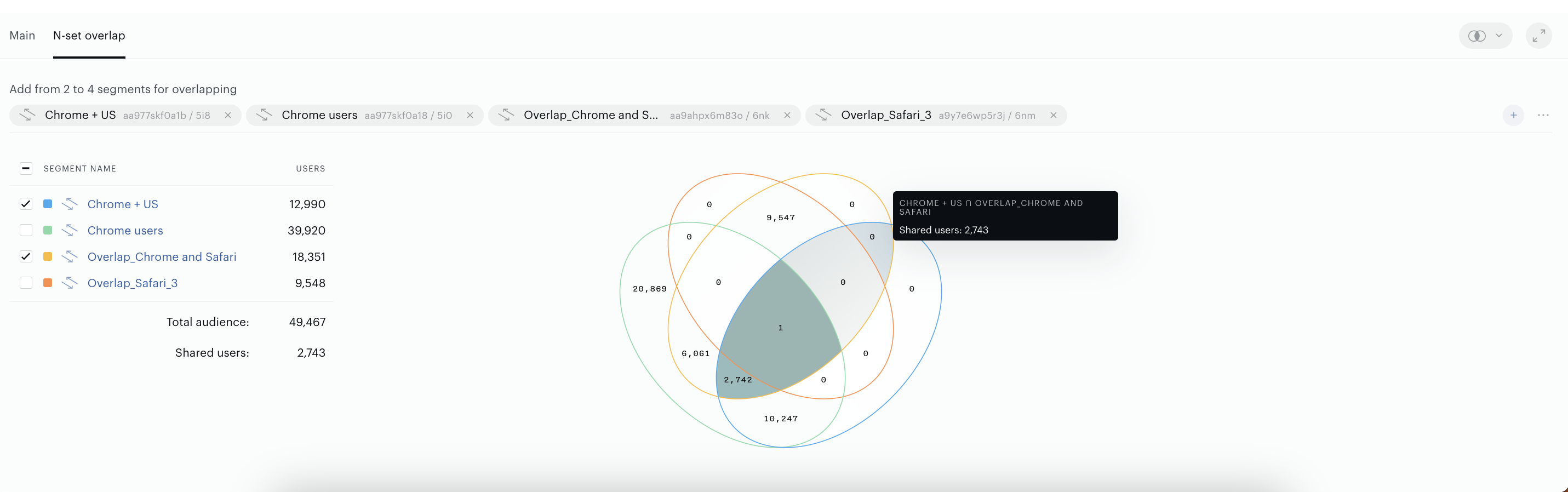Select the Venn region labeled 20,869

[x=649, y=289]
